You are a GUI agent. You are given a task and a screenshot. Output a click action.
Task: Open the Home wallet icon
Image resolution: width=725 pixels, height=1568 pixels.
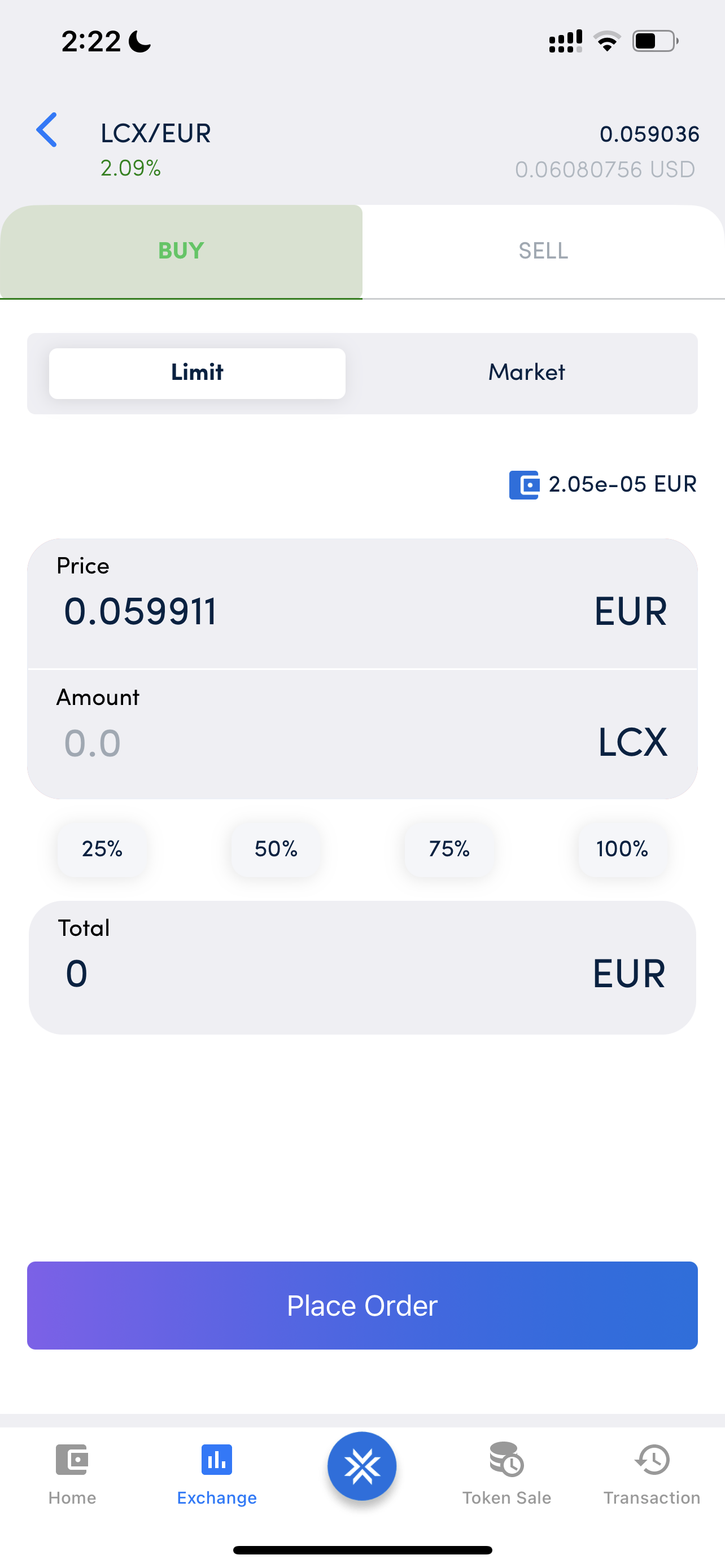pyautogui.click(x=72, y=1460)
